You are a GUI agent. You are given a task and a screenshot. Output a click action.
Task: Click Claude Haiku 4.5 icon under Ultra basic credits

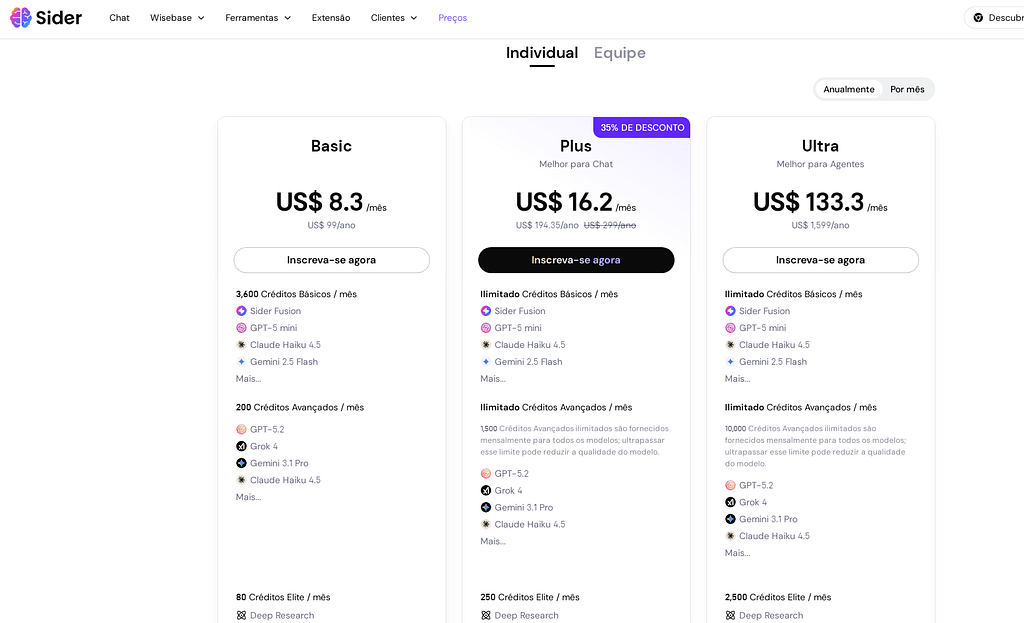[x=730, y=345]
